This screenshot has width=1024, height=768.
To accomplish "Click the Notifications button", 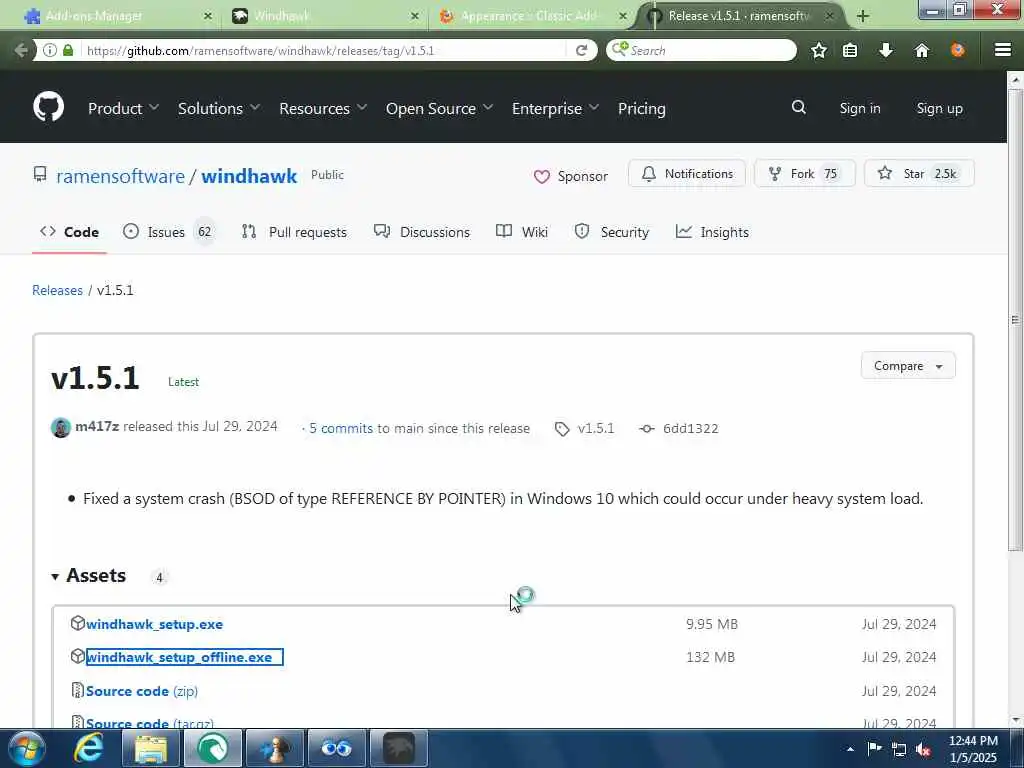I will (x=687, y=174).
